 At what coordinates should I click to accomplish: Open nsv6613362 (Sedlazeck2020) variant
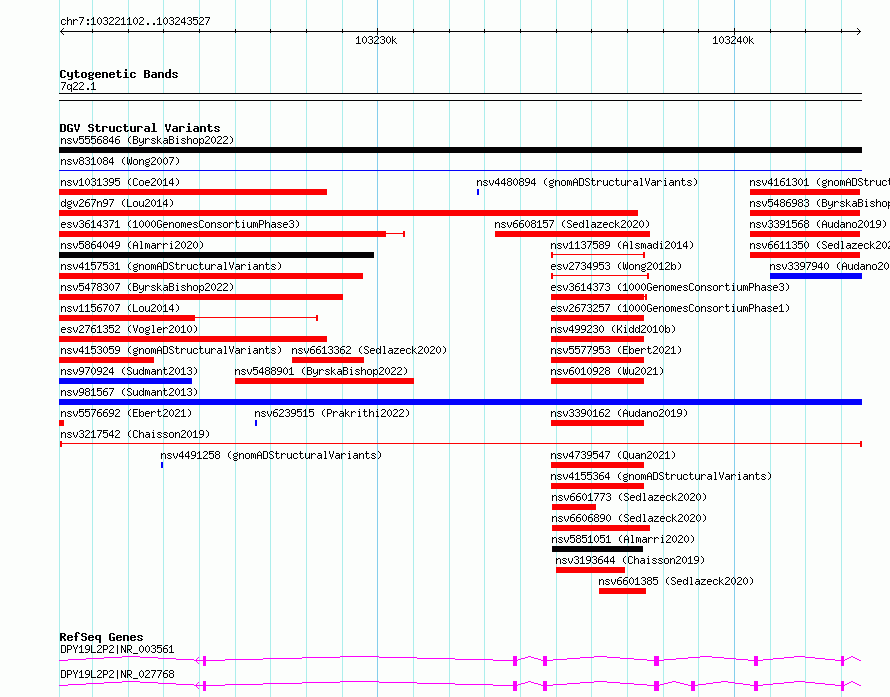point(370,350)
